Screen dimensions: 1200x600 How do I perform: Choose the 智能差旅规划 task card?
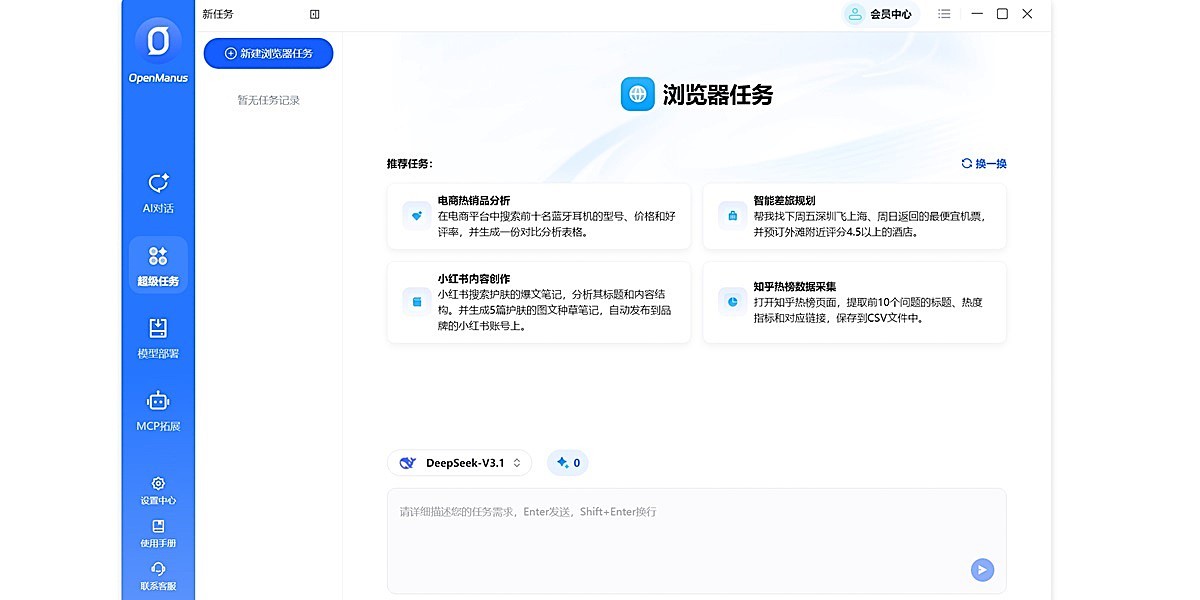pyautogui.click(x=854, y=216)
